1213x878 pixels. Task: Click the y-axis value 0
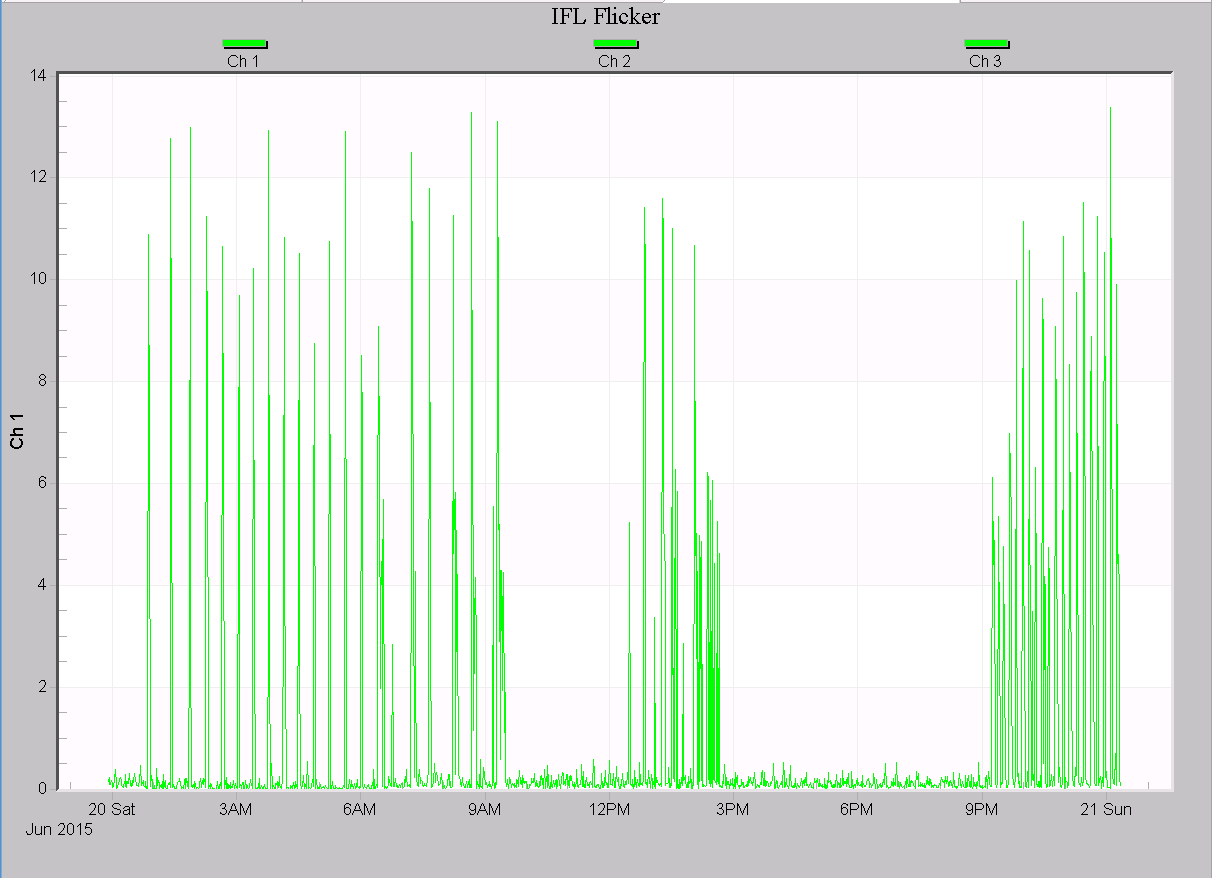(x=42, y=789)
